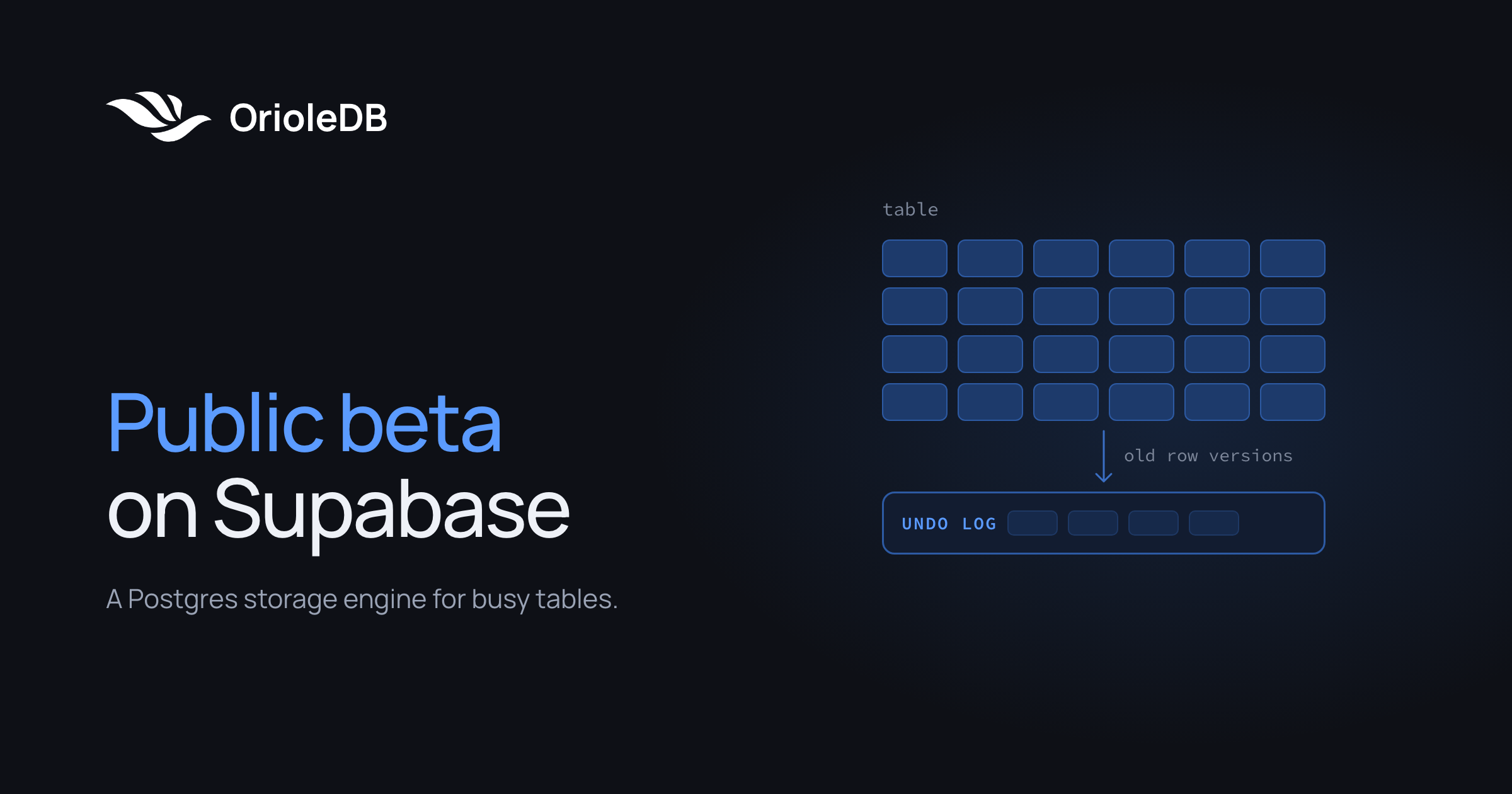
Task: Click the 'table' label above the grid
Action: (x=910, y=209)
